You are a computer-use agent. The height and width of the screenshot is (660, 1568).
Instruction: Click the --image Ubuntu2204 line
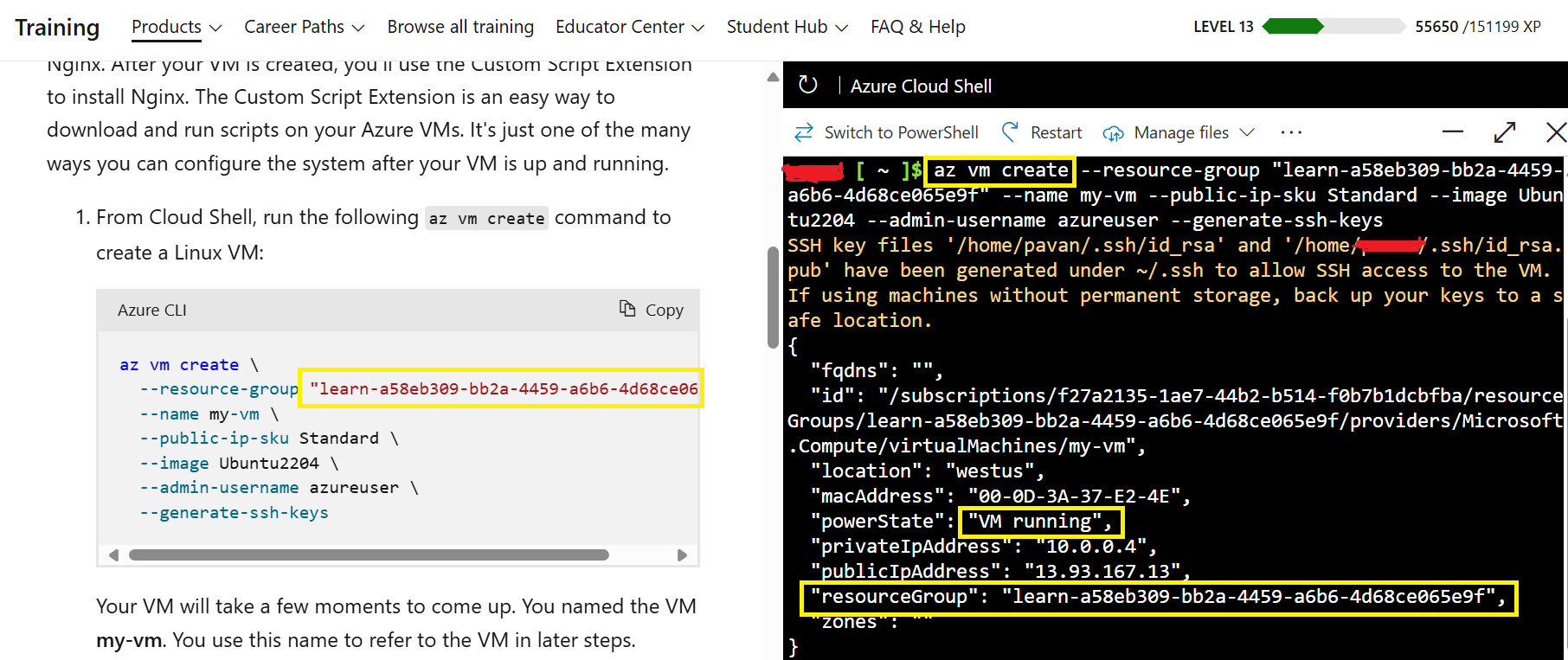[239, 464]
